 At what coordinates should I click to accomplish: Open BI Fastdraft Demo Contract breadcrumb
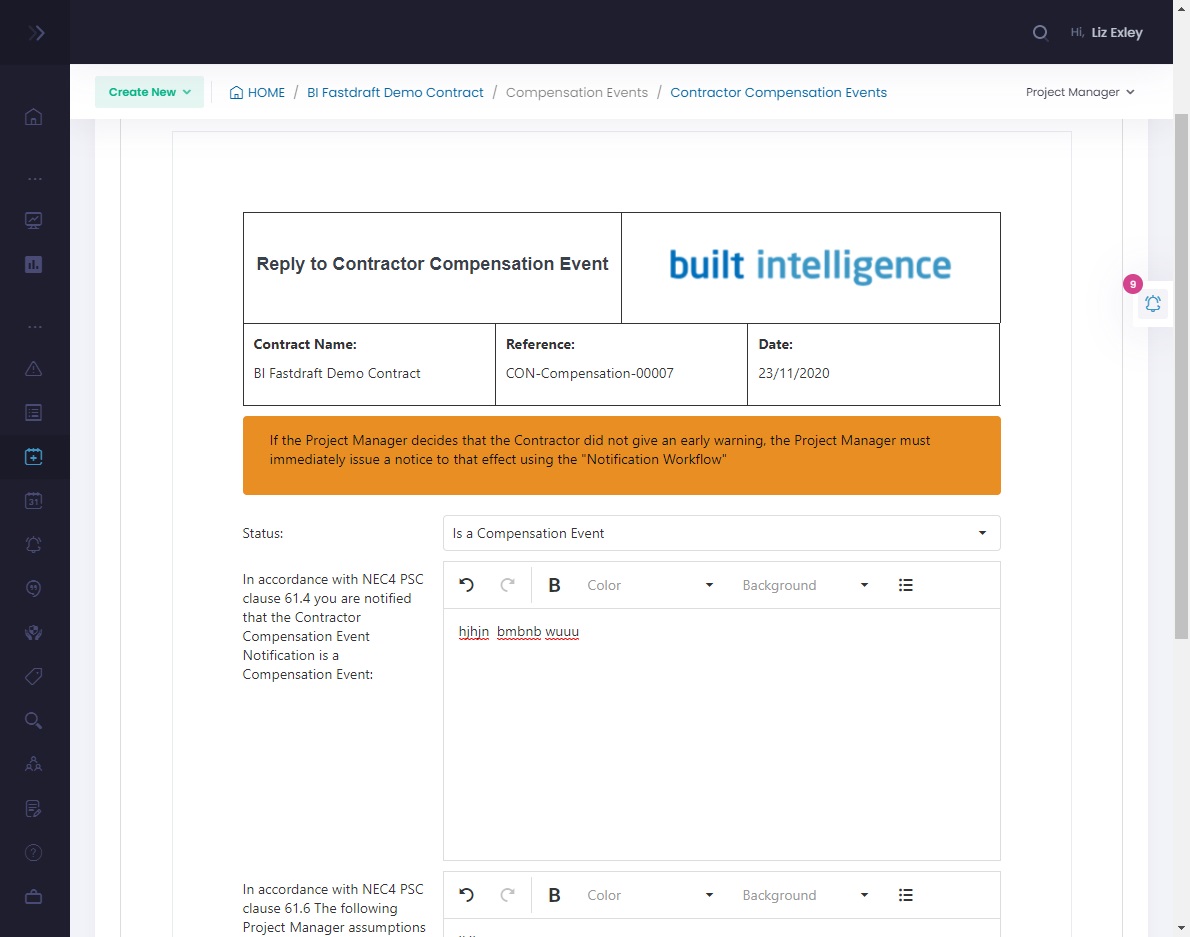tap(395, 92)
